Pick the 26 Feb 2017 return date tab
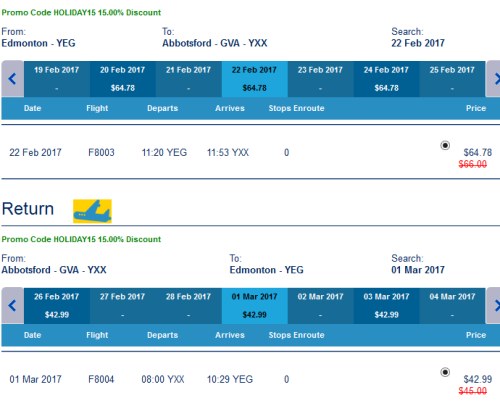 pyautogui.click(x=57, y=306)
